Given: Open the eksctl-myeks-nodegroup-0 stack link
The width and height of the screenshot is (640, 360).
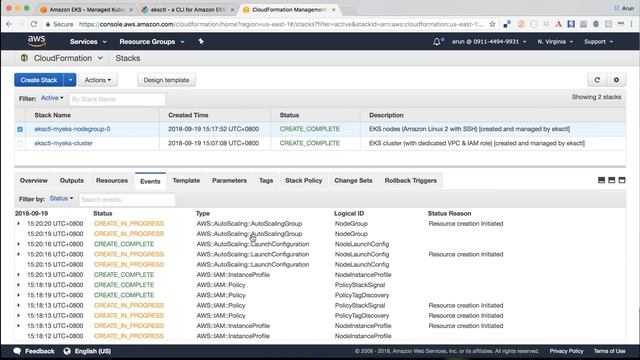Looking at the screenshot, I should click(x=72, y=129).
